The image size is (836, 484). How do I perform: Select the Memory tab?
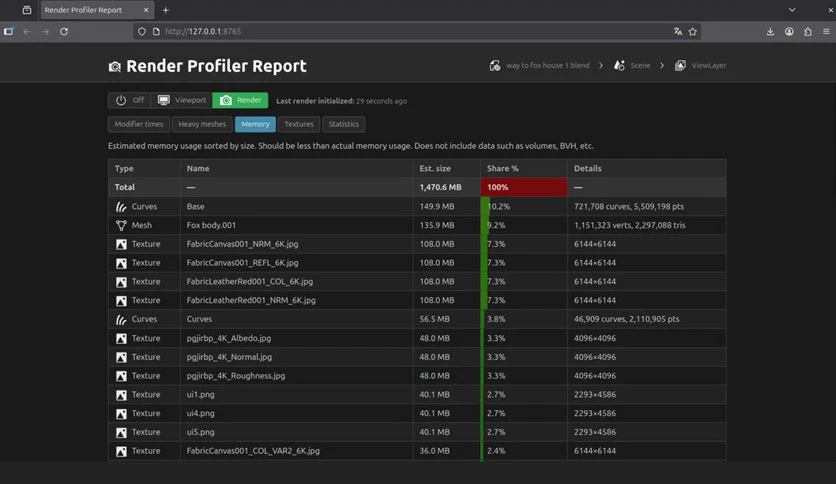point(255,124)
